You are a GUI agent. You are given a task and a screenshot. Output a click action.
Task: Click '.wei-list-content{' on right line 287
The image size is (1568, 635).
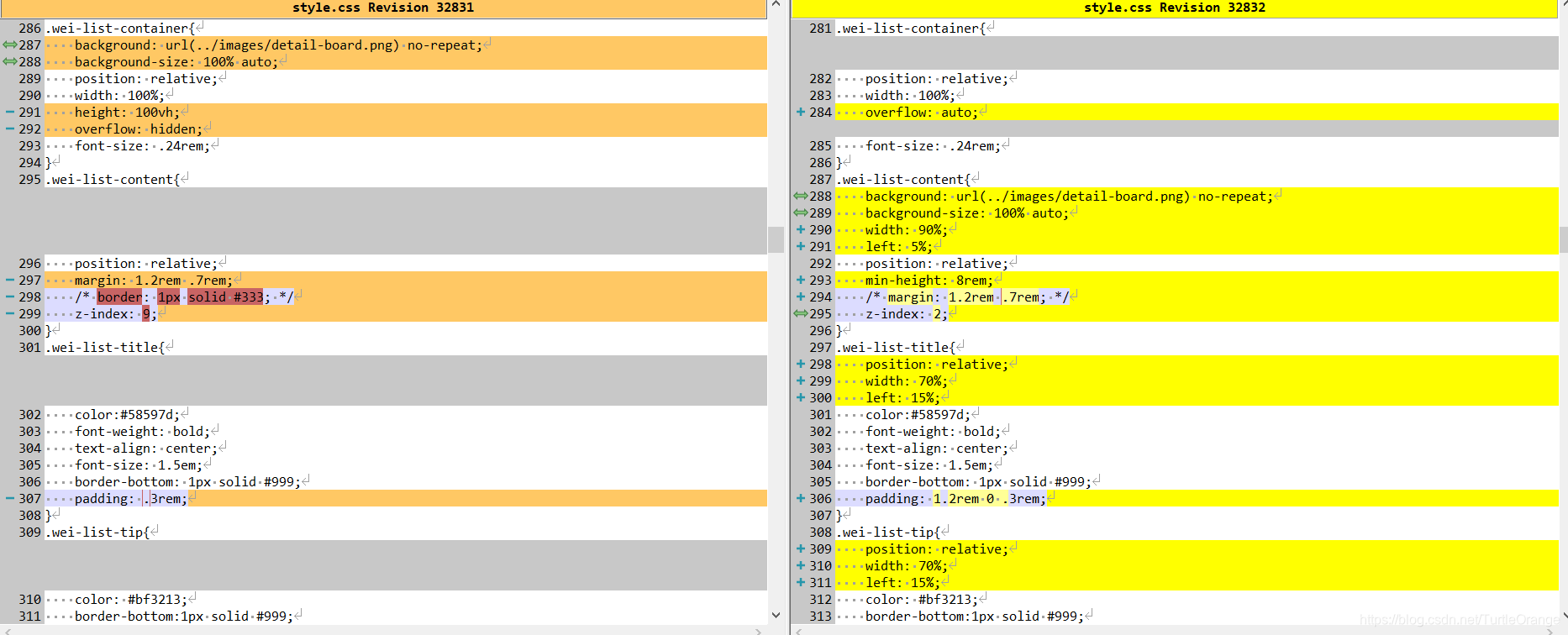[903, 179]
